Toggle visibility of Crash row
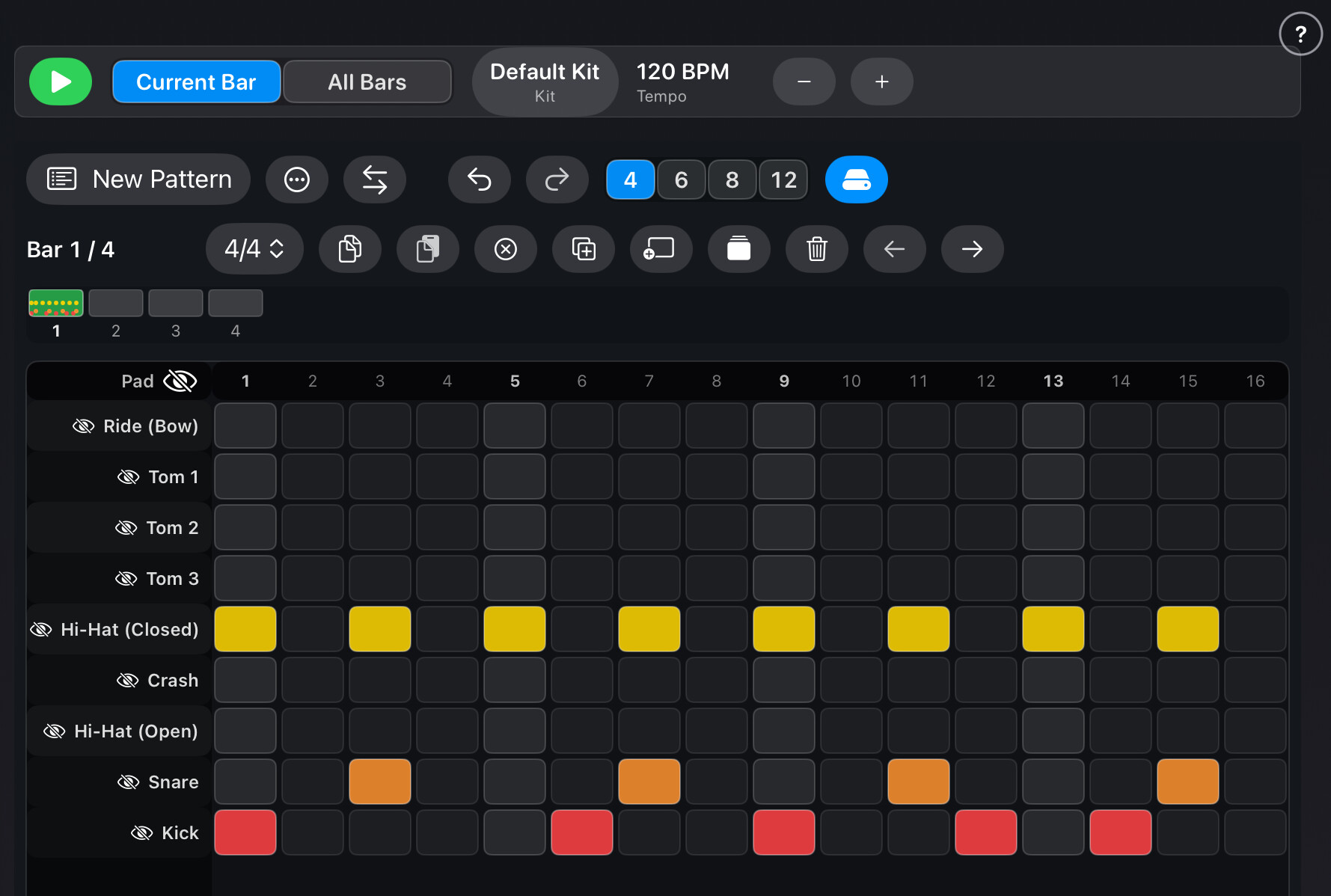The height and width of the screenshot is (896, 1331). 128,681
